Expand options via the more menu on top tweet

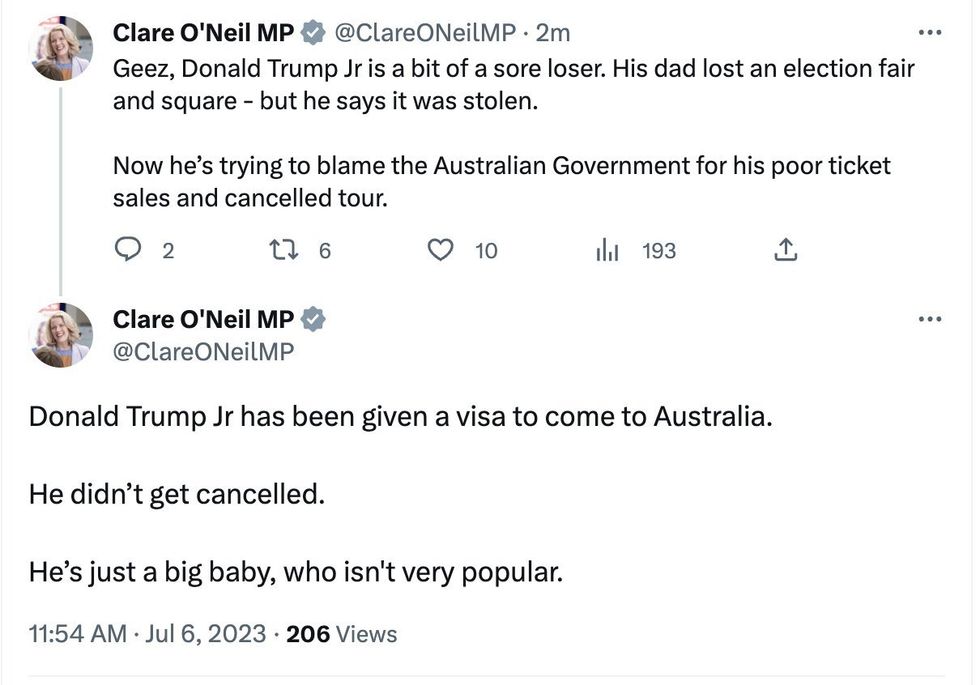pyautogui.click(x=931, y=31)
